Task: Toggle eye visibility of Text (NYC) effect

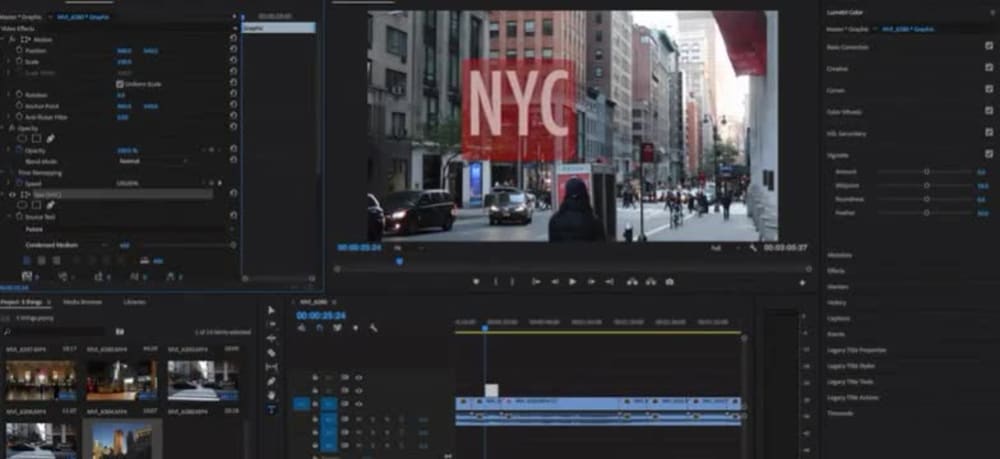Action: pyautogui.click(x=12, y=194)
